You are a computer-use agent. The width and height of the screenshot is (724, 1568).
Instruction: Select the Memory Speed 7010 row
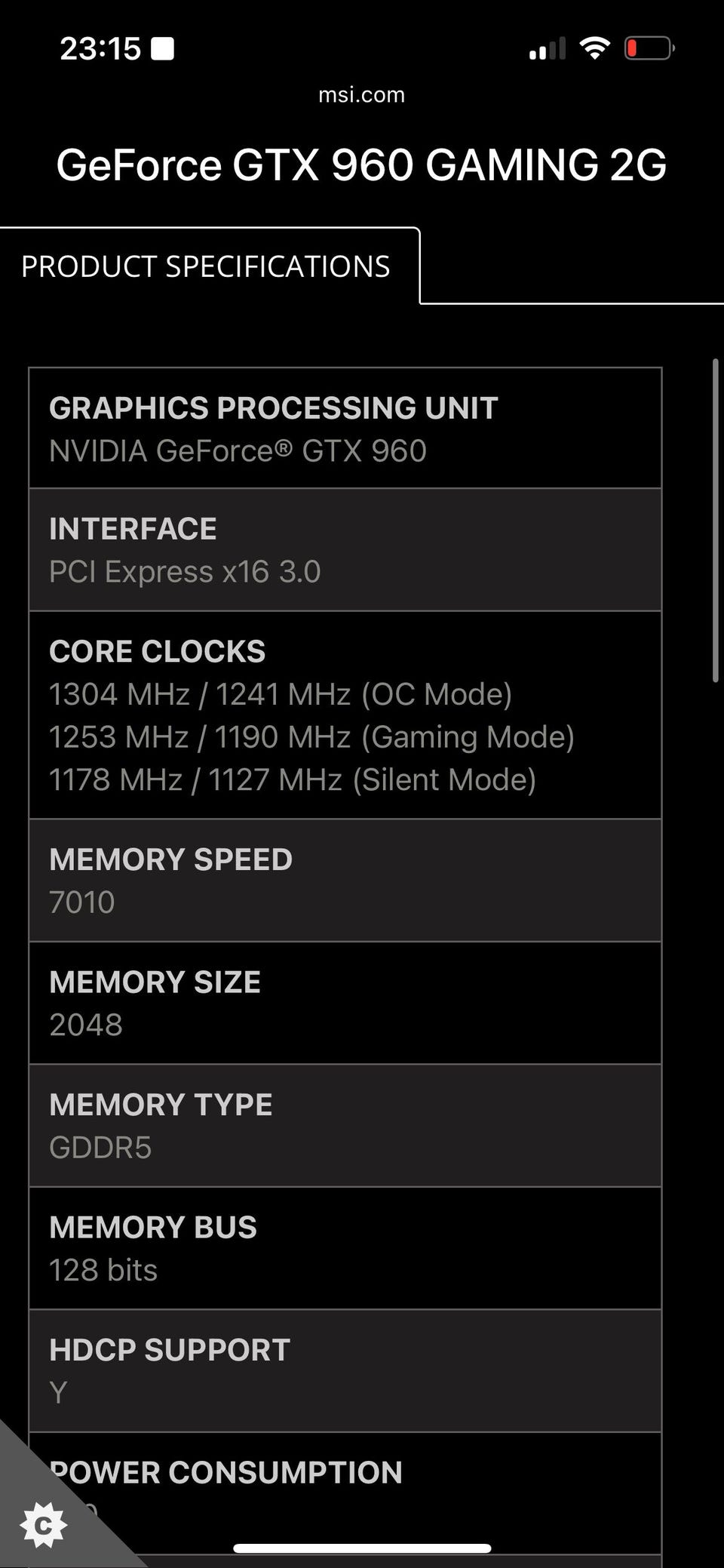tap(345, 881)
